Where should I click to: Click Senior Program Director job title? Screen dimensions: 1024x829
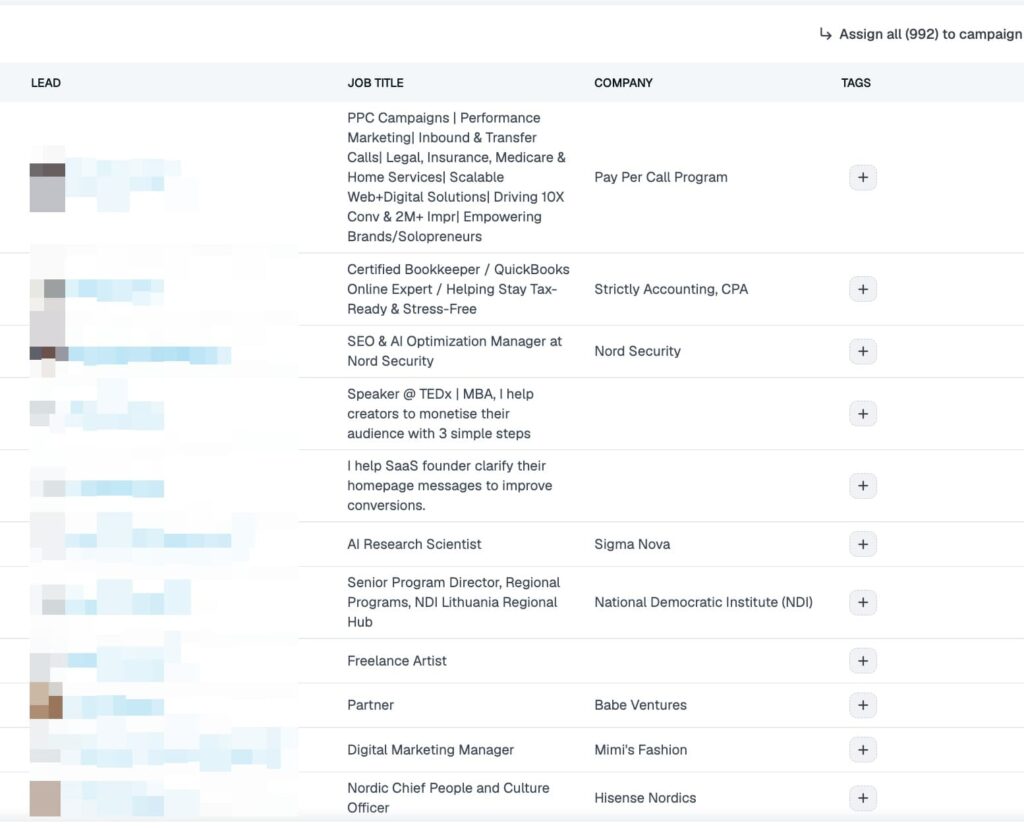tap(453, 602)
